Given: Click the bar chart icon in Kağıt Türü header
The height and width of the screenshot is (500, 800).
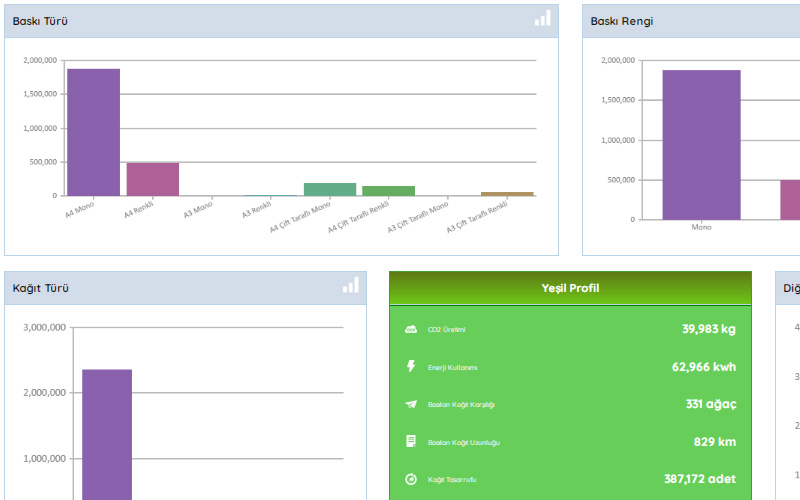Looking at the screenshot, I should pos(350,286).
